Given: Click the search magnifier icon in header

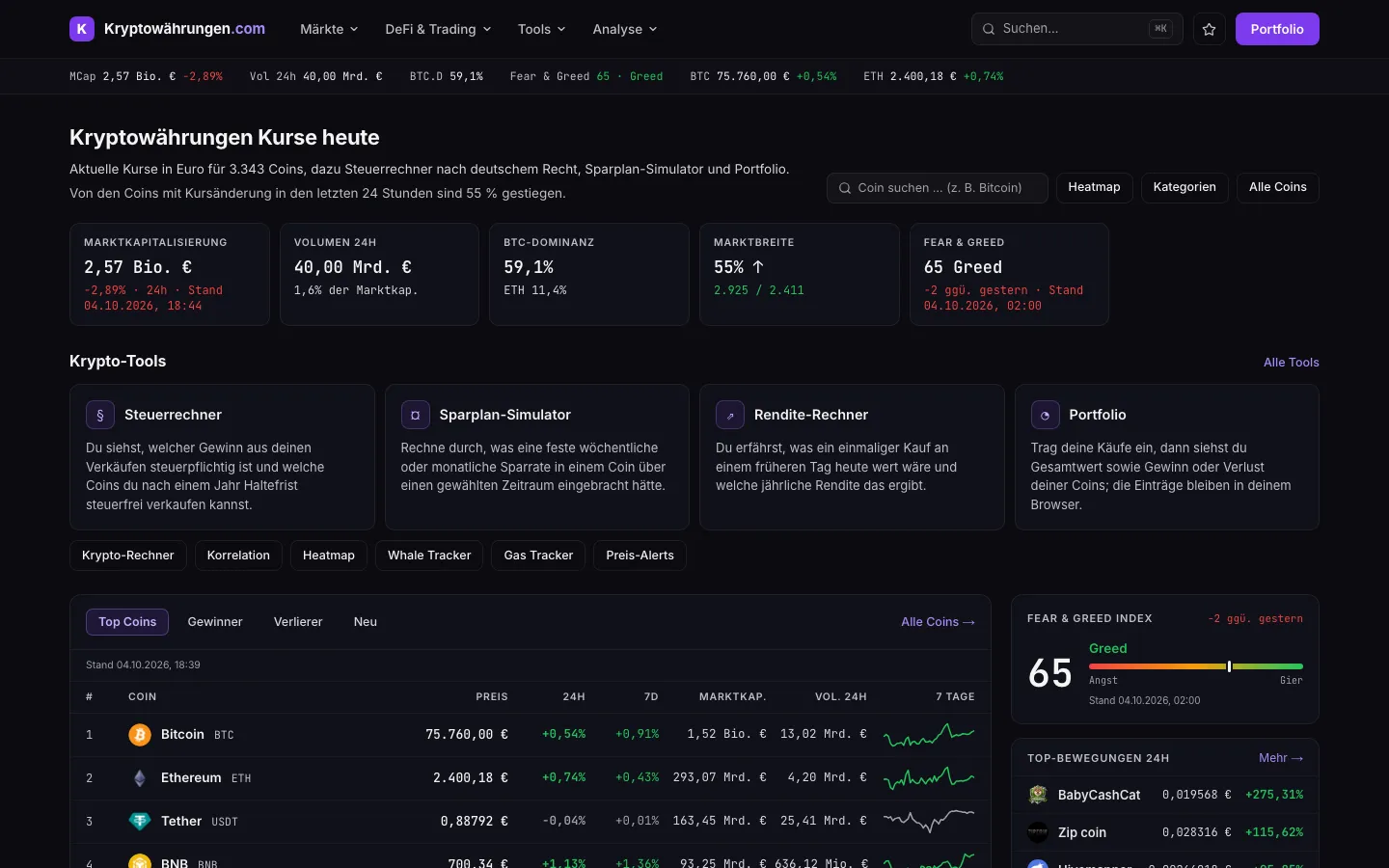Looking at the screenshot, I should 989,29.
